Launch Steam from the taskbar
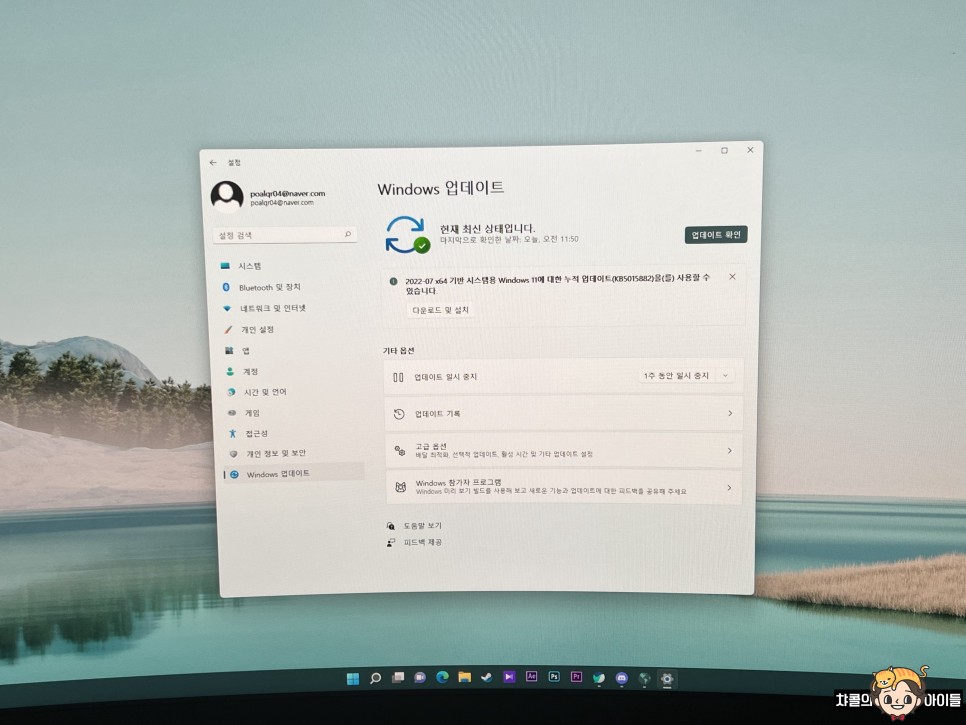966x725 pixels. [487, 677]
